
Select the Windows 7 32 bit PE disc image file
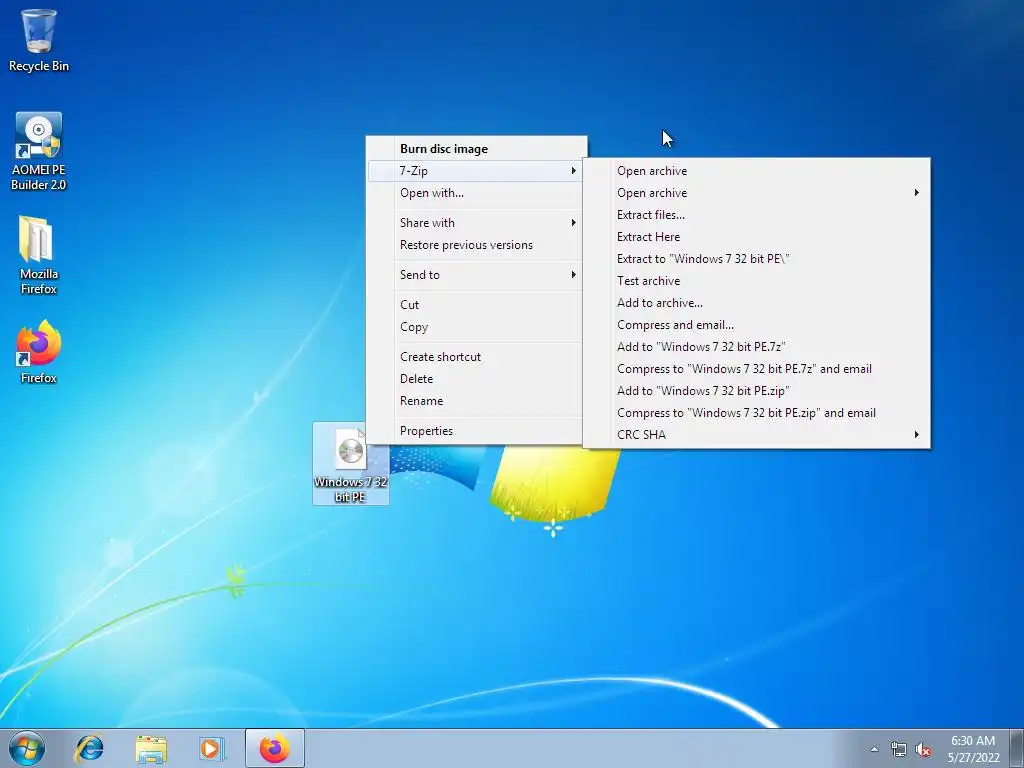pyautogui.click(x=351, y=463)
